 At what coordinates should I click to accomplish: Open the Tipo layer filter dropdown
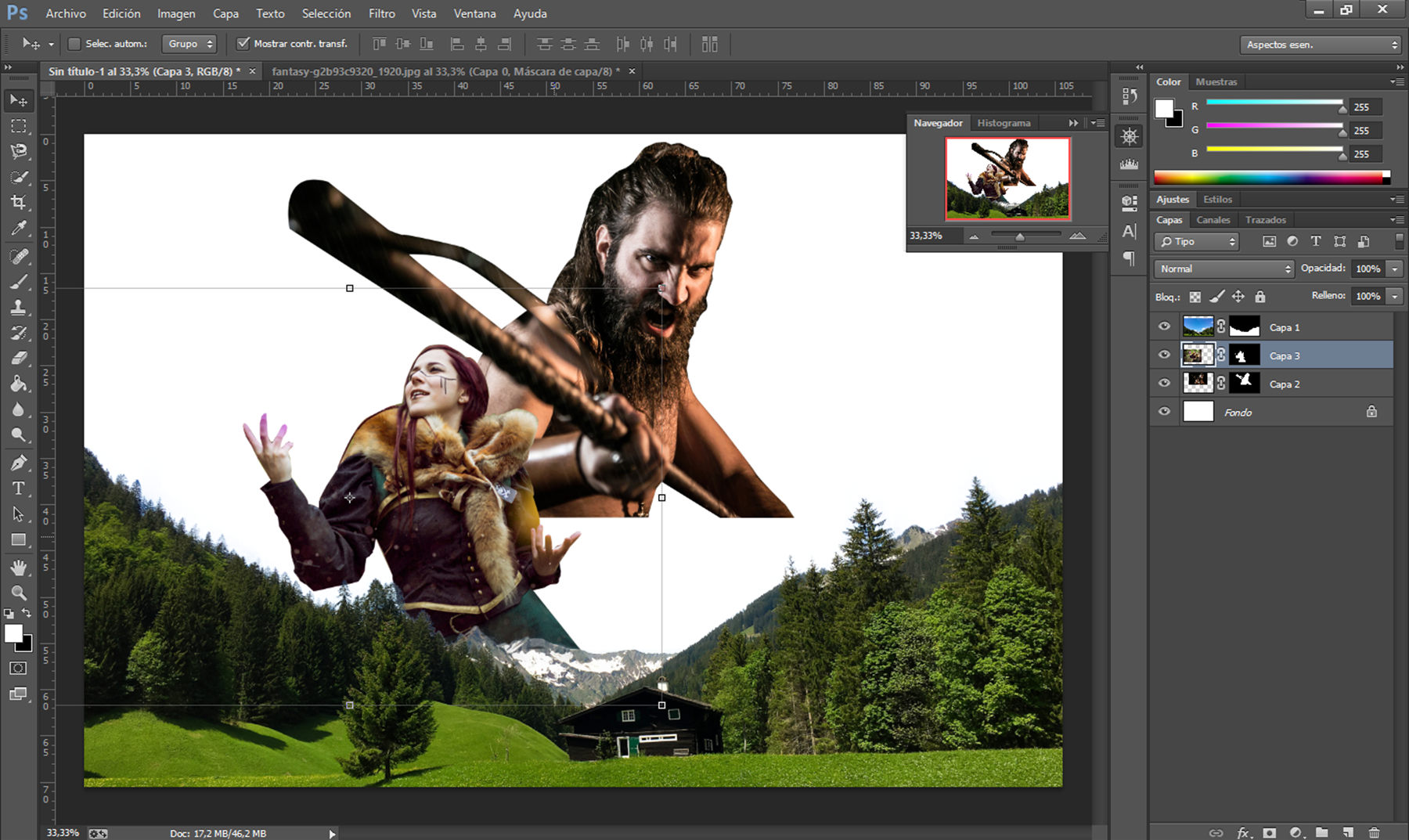tap(1197, 242)
